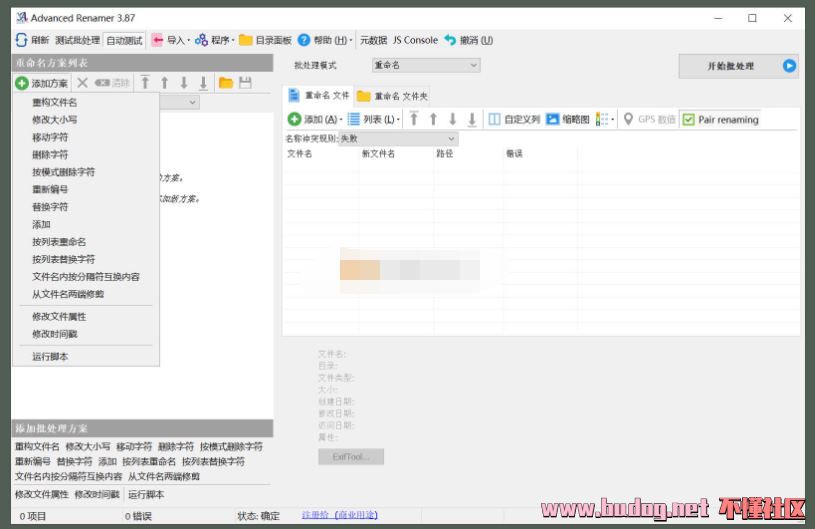This screenshot has width=815, height=529.
Task: Expand the 批处理模式 dropdown
Action: click(x=425, y=65)
